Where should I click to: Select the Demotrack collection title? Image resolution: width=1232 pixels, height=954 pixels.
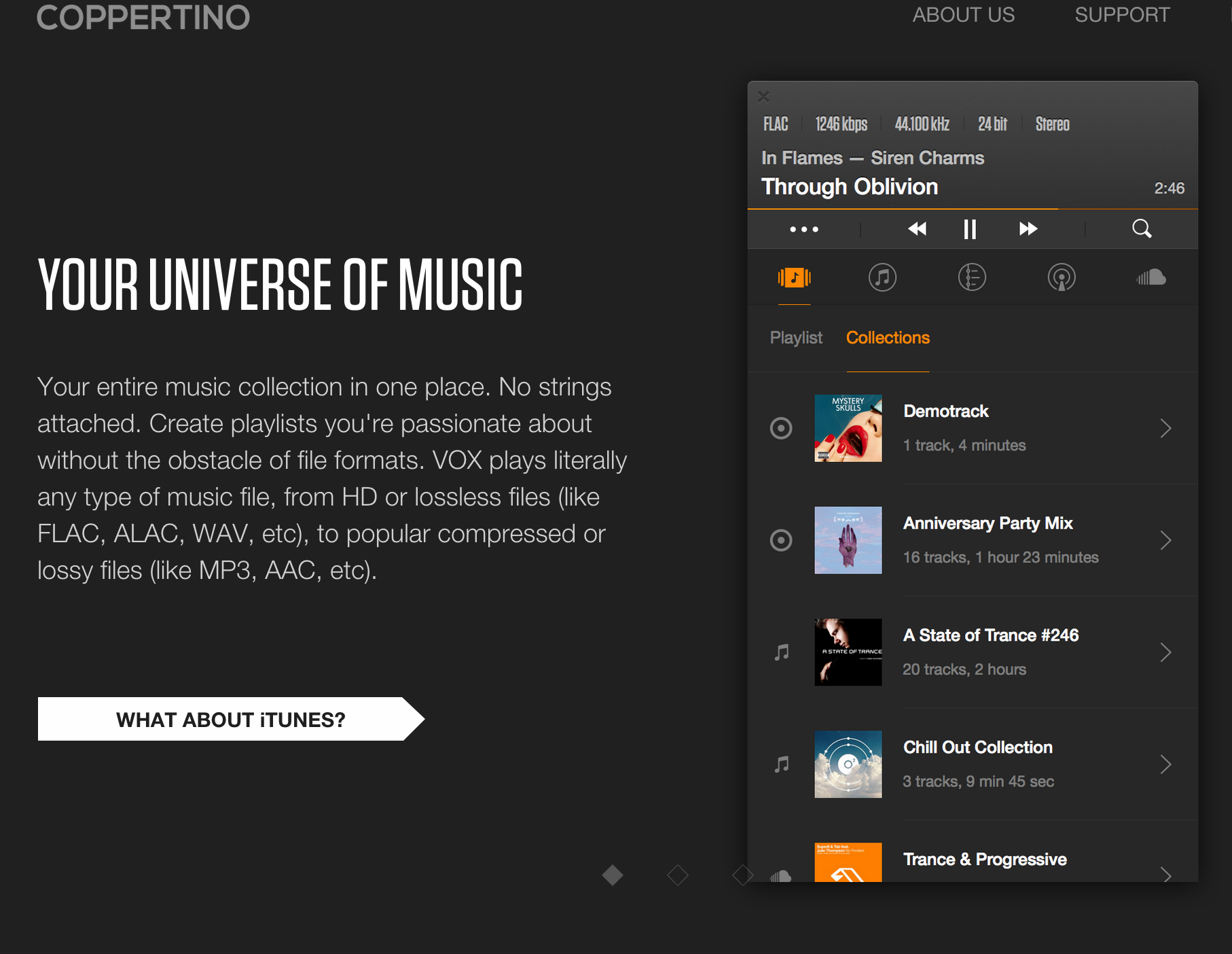click(x=946, y=411)
